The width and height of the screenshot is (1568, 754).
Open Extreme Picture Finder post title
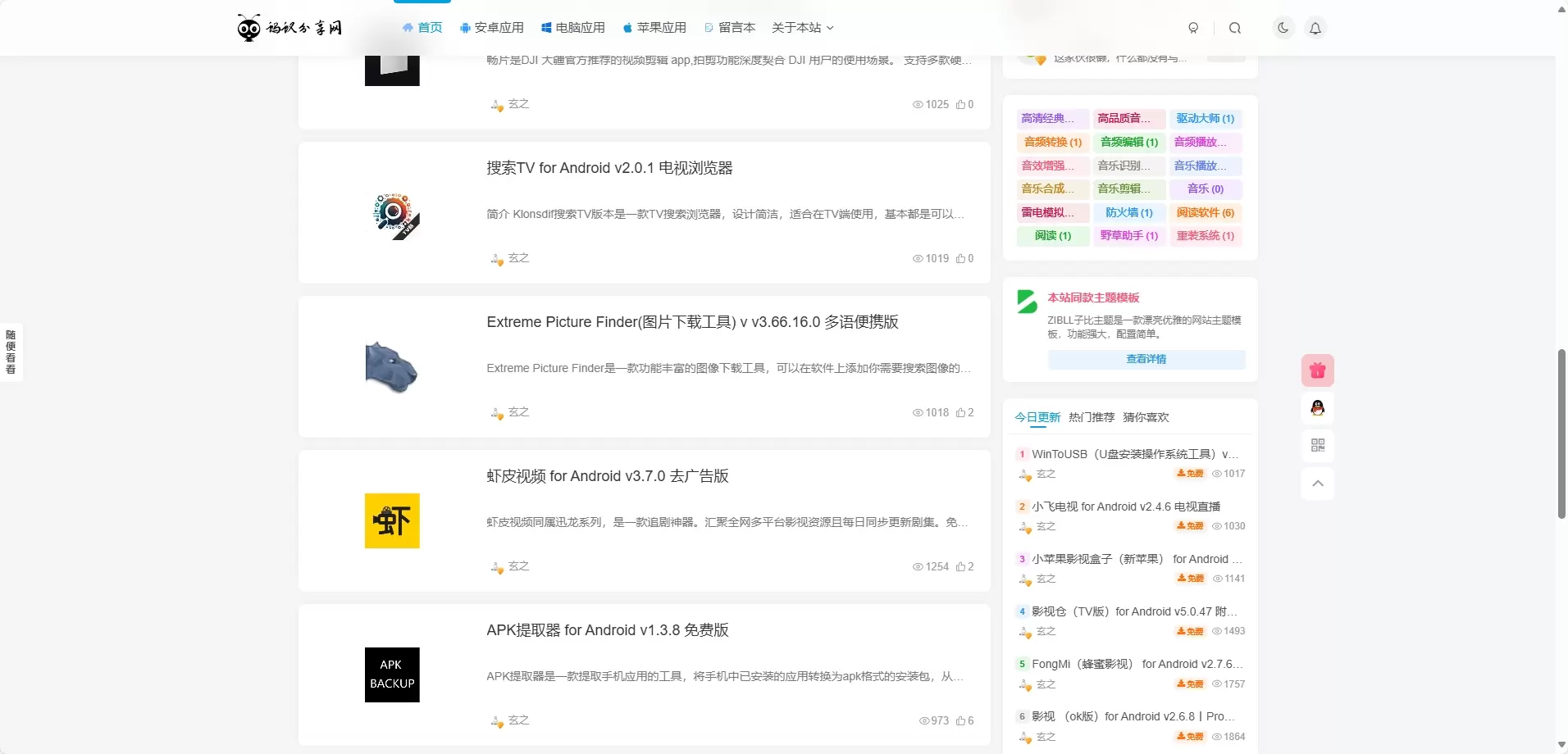(692, 322)
